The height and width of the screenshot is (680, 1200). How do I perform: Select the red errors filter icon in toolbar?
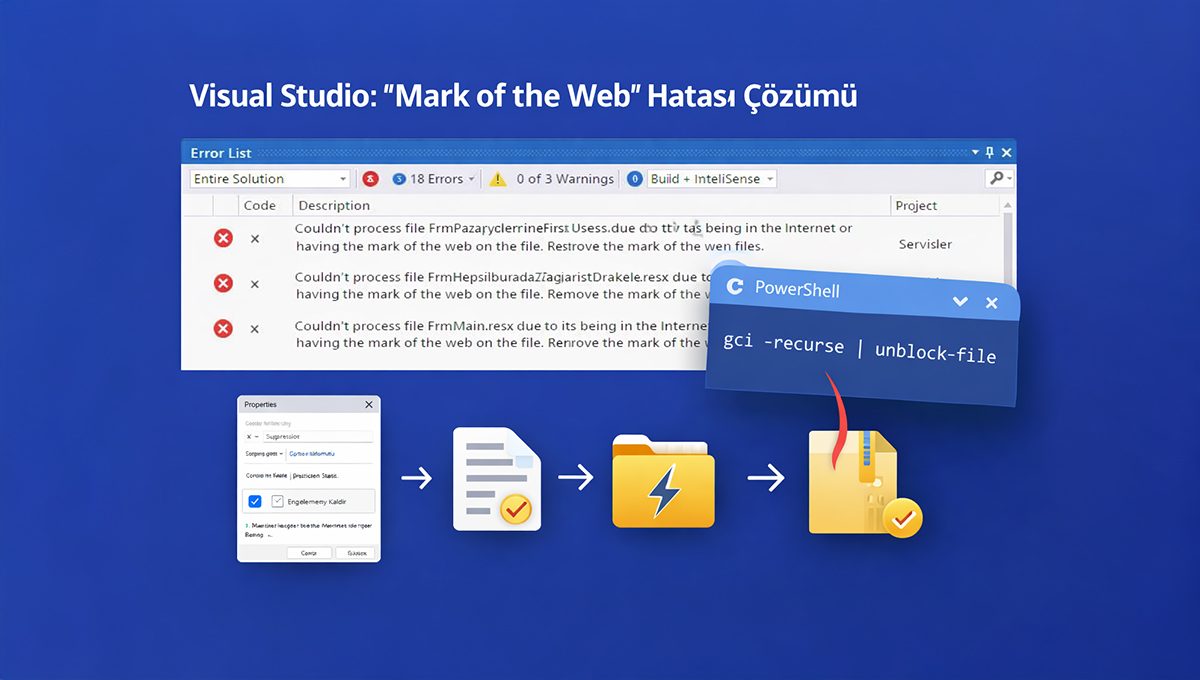point(369,178)
